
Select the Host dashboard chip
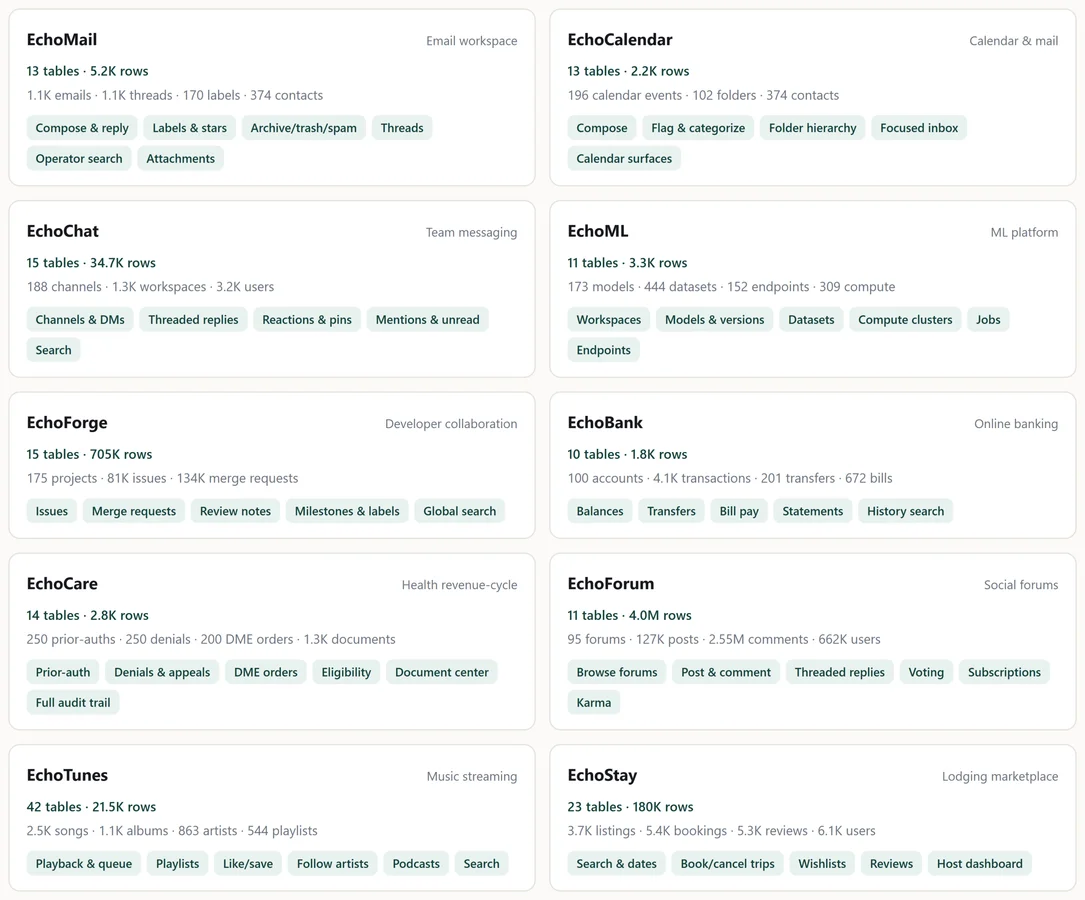coord(979,864)
